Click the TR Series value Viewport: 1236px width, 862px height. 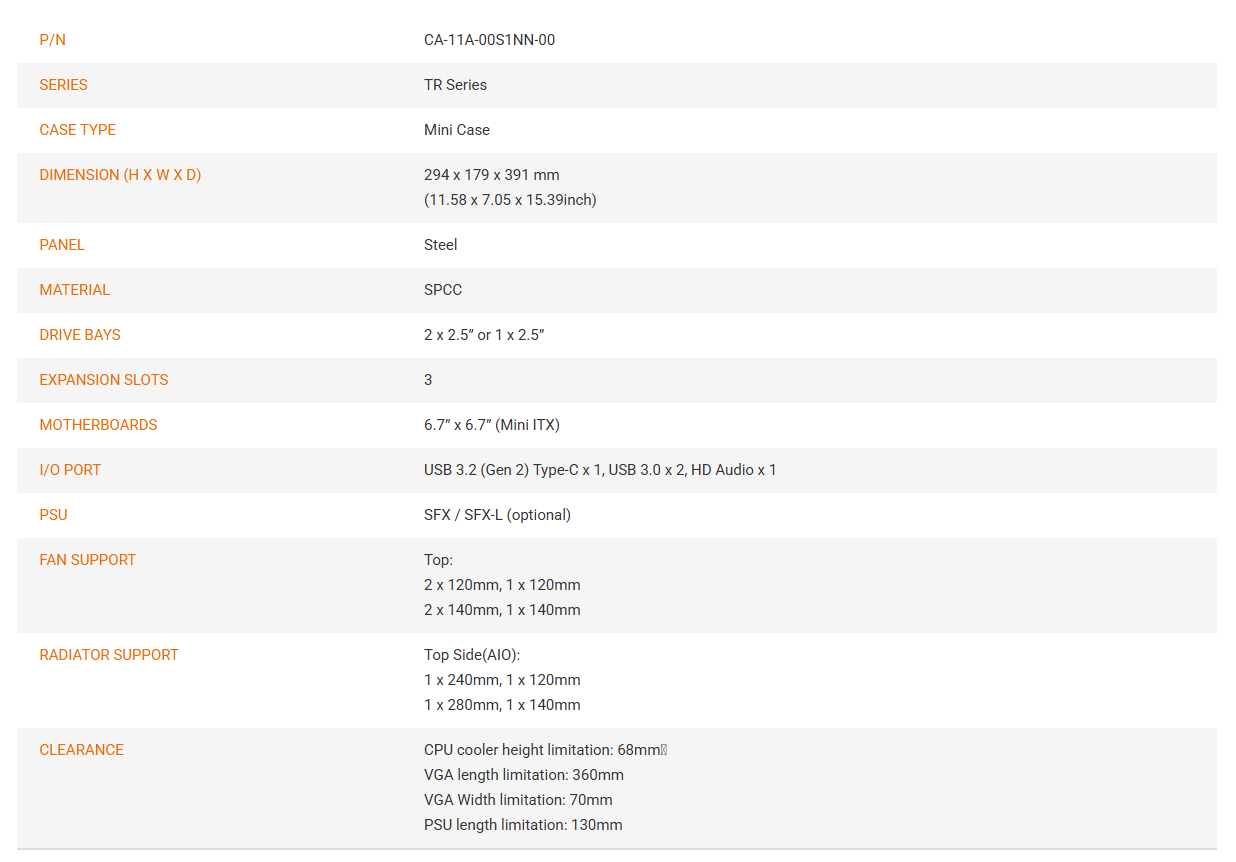pos(455,85)
